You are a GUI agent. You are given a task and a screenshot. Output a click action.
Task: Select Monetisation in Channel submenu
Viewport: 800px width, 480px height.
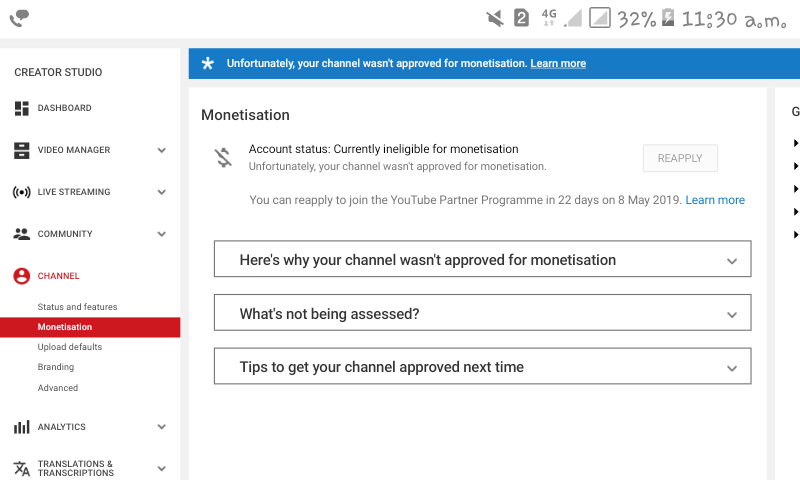pyautogui.click(x=90, y=327)
